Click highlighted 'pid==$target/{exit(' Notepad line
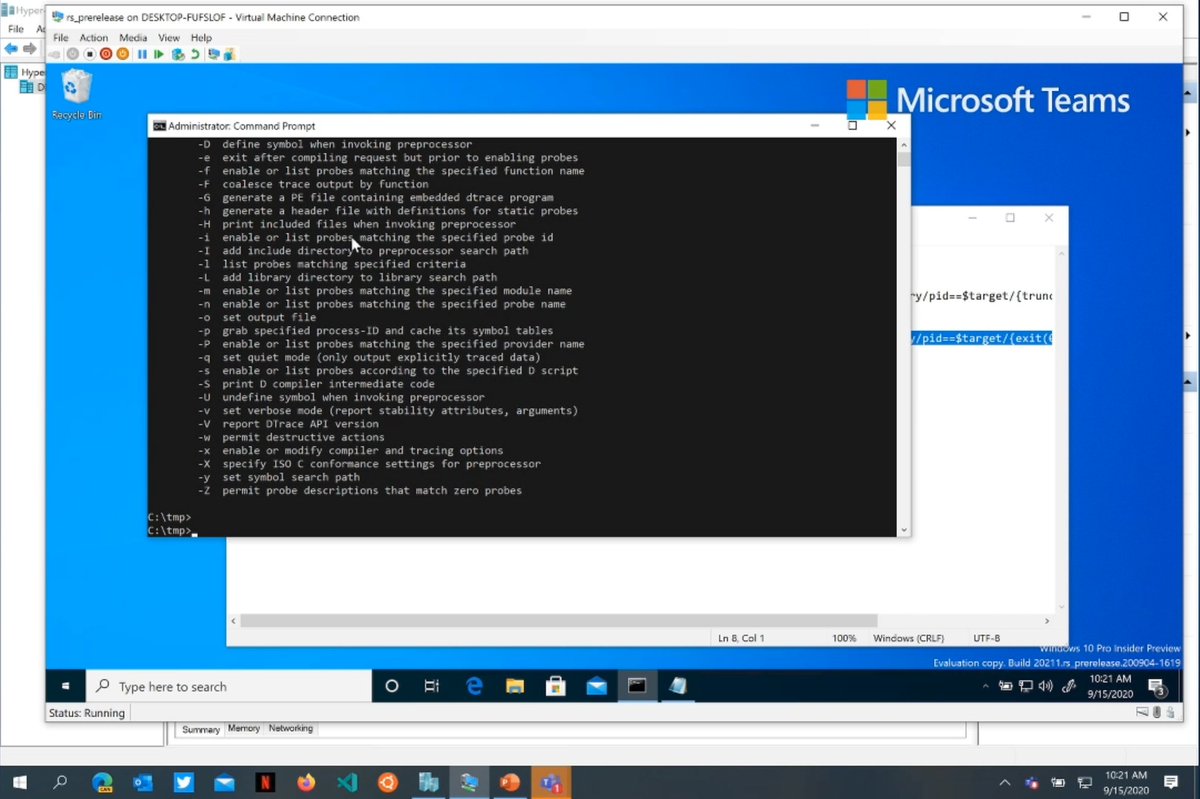Screen dimensions: 1200x799 click(x=982, y=338)
